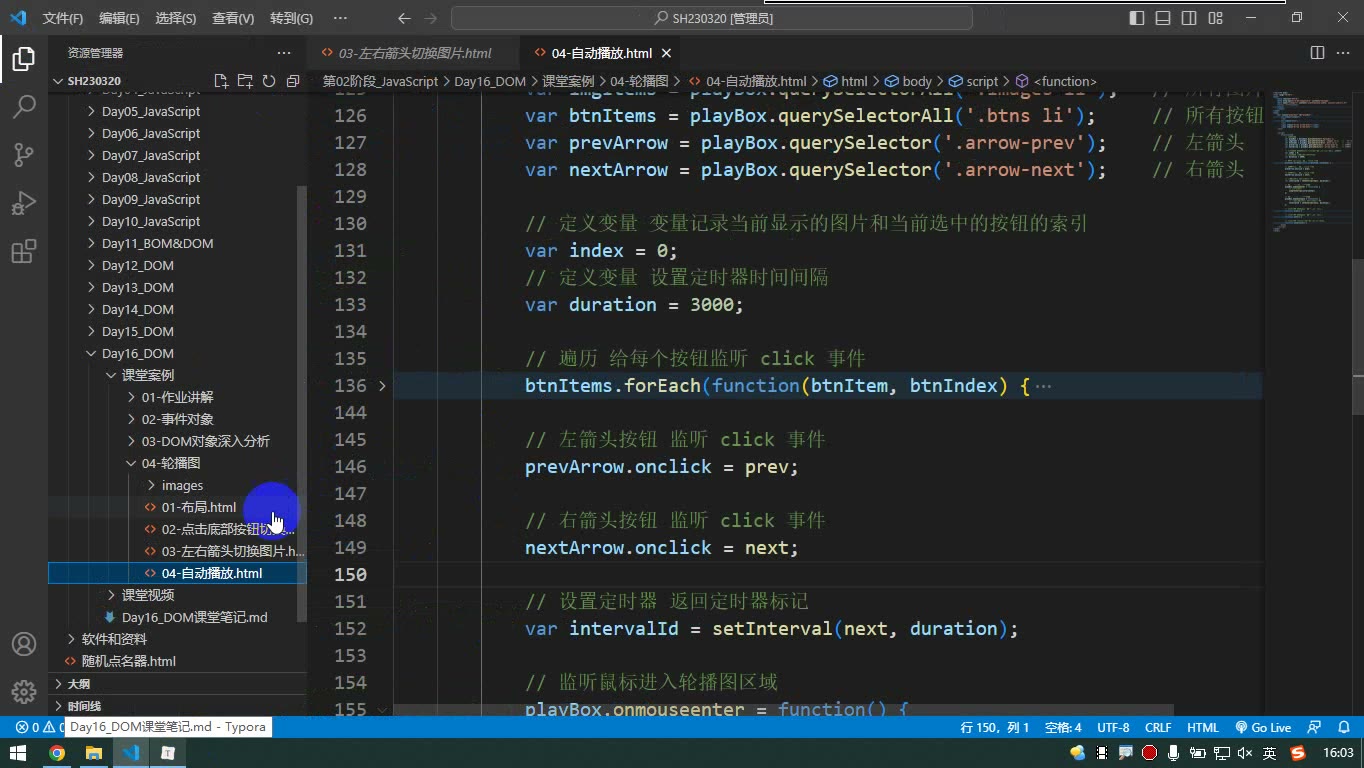Image resolution: width=1364 pixels, height=768 pixels.
Task: Switch to 03-左右箭头切换图片.html tab
Action: point(414,53)
